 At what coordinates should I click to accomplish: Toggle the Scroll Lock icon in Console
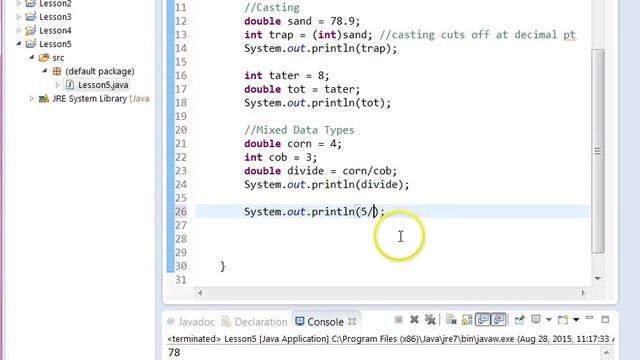pyautogui.click(x=467, y=320)
